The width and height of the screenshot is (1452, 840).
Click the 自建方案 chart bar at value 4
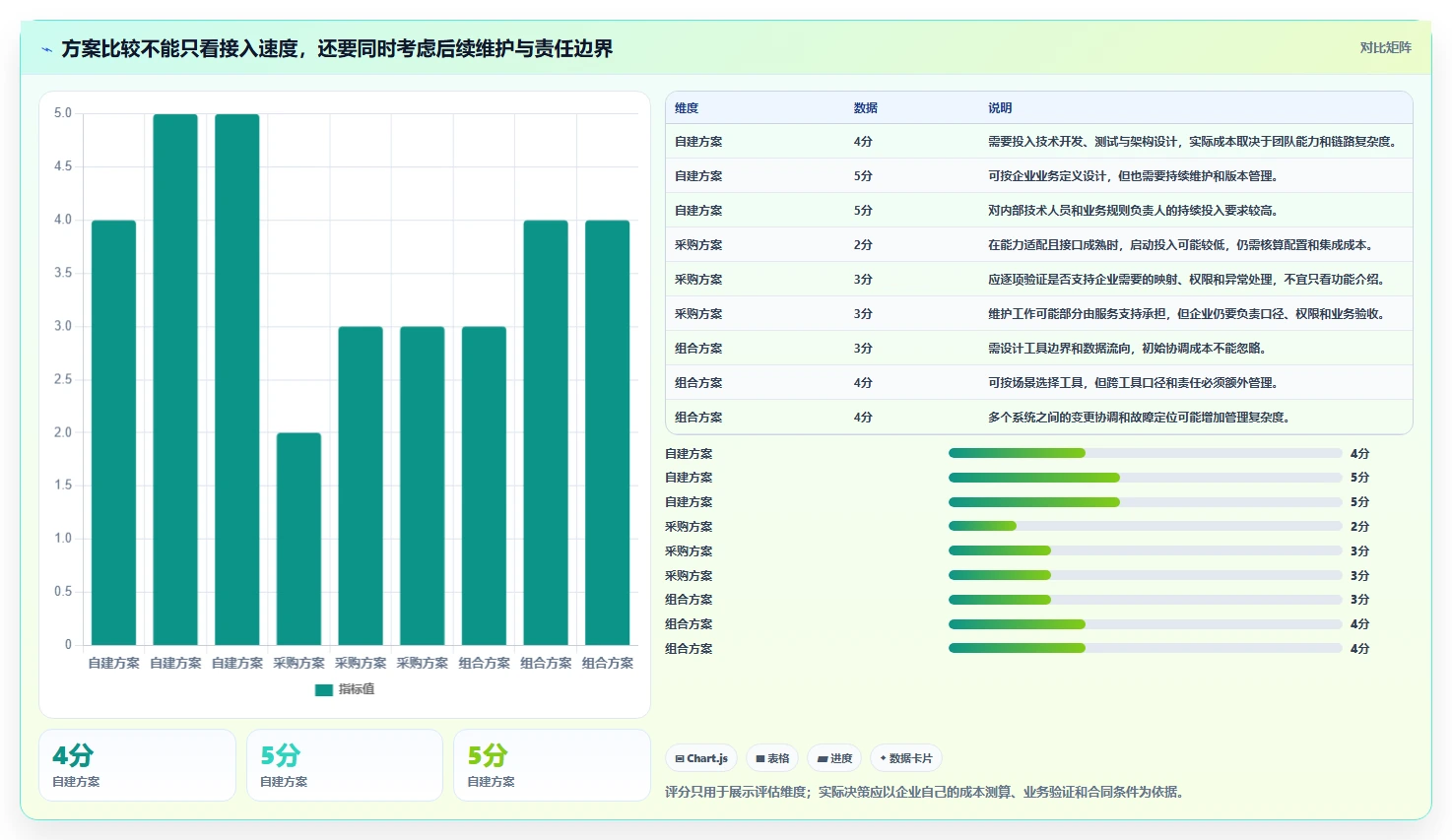click(x=114, y=432)
